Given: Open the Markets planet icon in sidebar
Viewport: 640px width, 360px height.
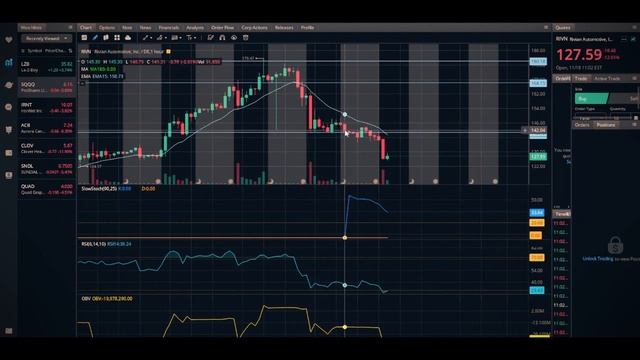Looking at the screenshot, I should [9, 85].
